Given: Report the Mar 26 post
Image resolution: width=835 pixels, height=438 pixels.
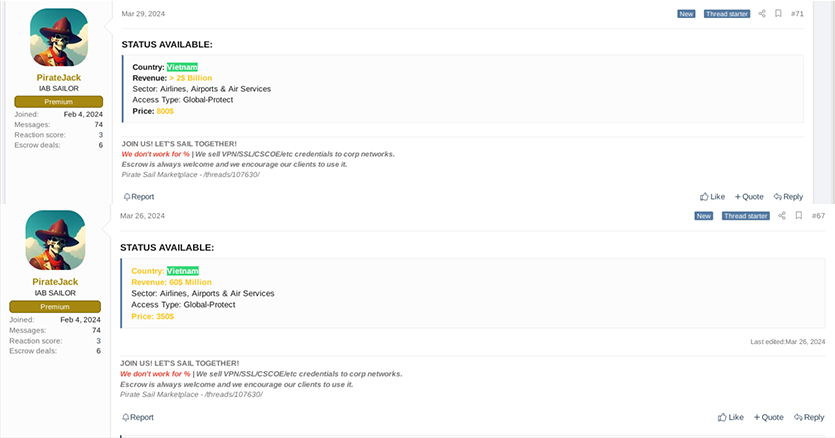Looking at the screenshot, I should pos(137,417).
